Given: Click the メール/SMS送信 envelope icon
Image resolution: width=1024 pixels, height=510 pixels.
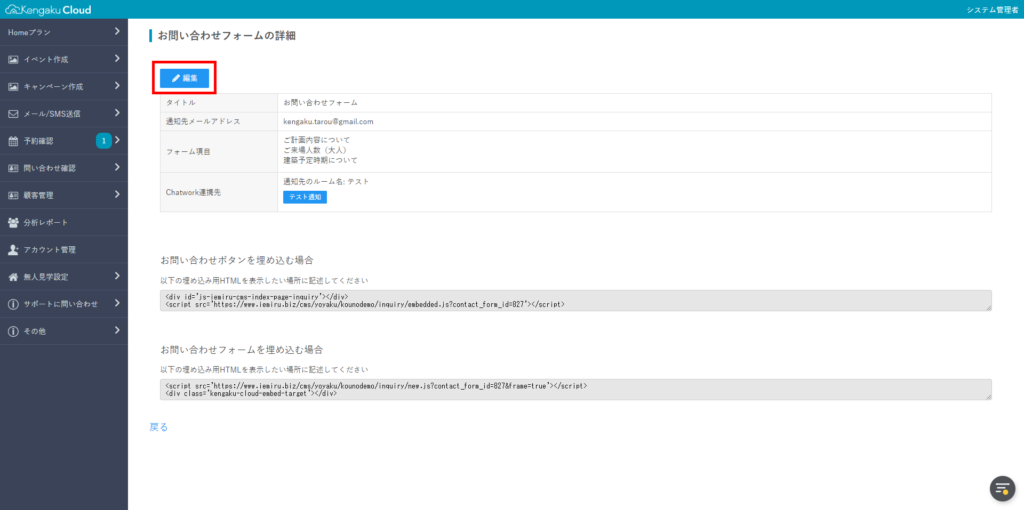Looking at the screenshot, I should (x=13, y=114).
